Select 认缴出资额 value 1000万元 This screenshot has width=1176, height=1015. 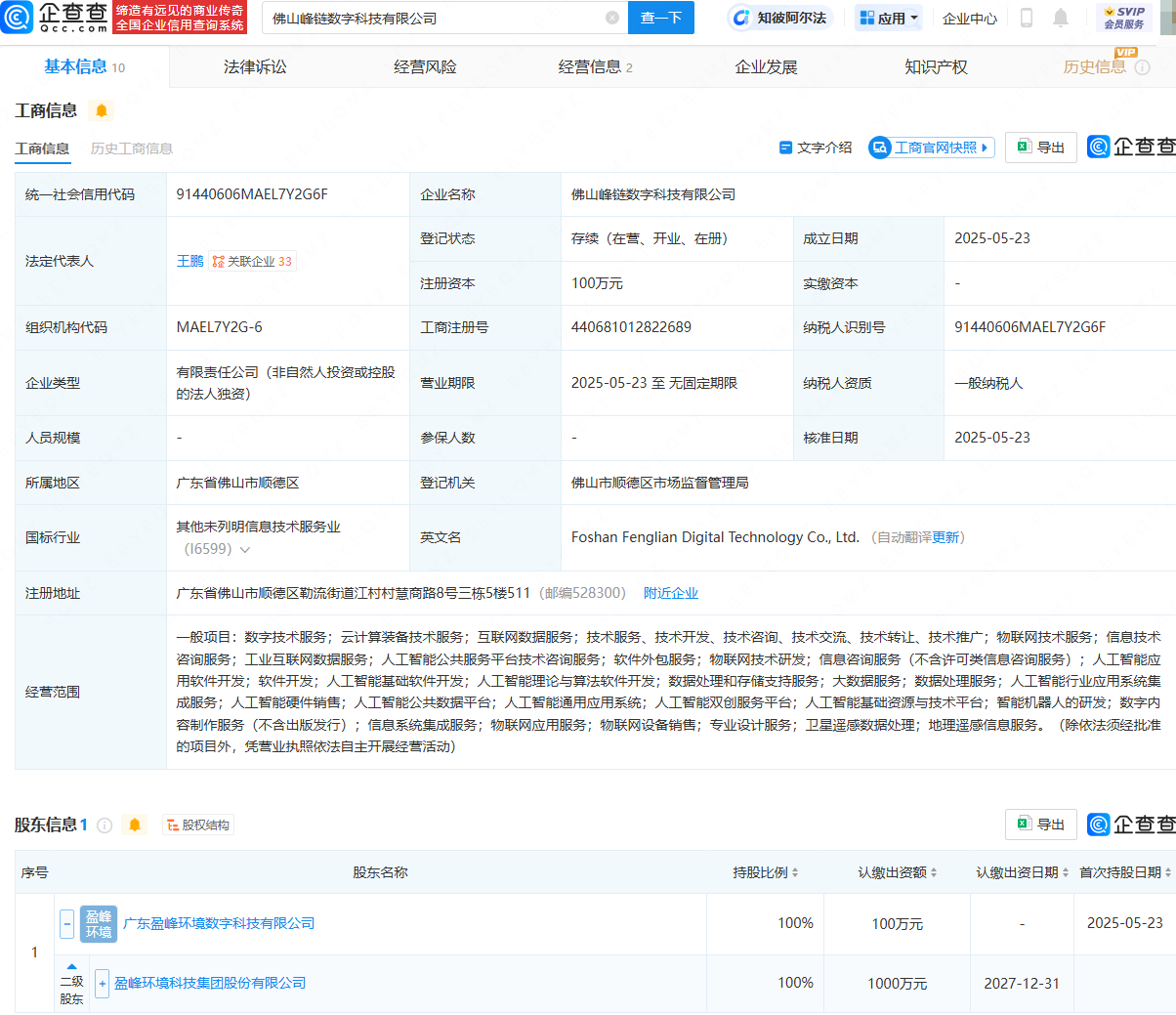click(x=898, y=984)
